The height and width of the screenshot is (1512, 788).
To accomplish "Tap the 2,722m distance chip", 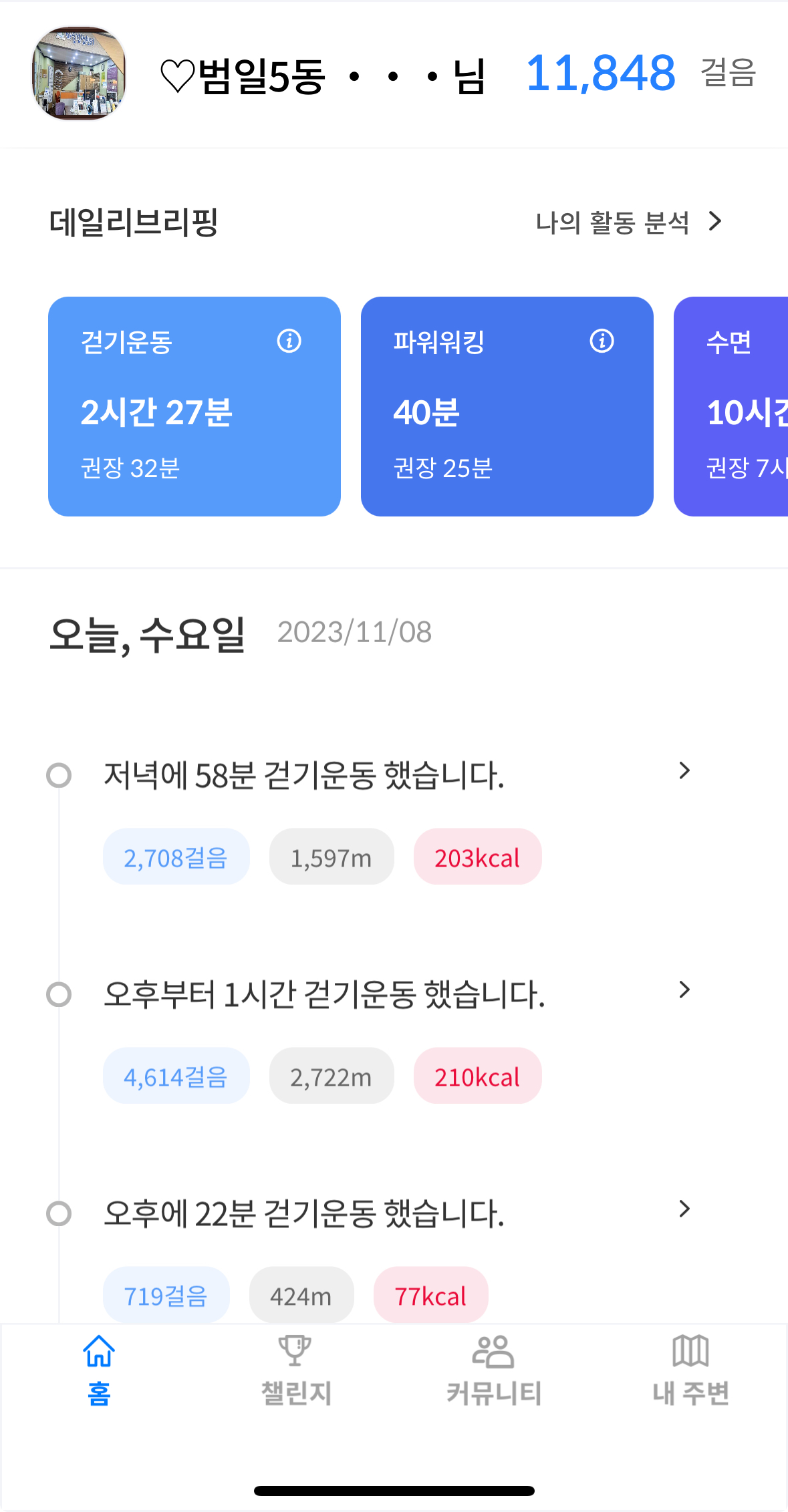I will coord(331,1076).
